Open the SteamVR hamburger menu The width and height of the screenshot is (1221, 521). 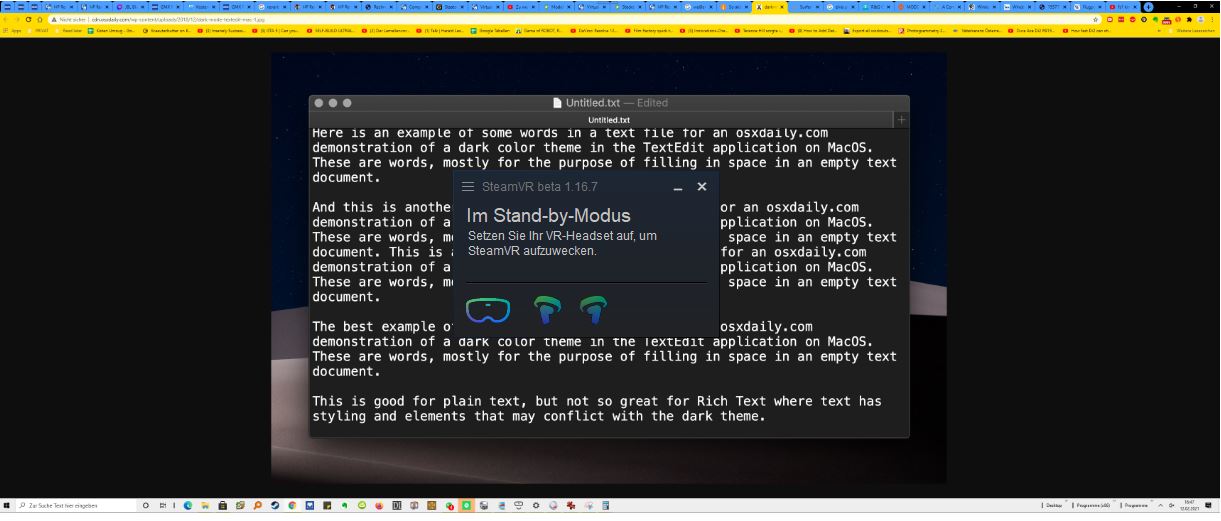click(467, 187)
